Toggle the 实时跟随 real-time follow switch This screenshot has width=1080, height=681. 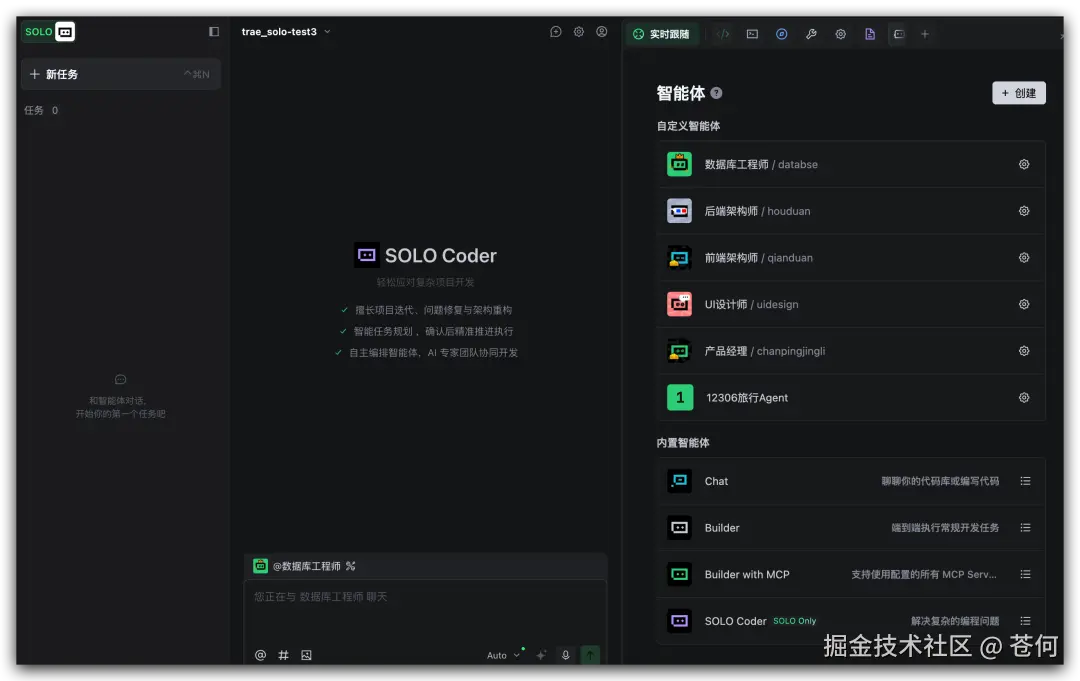(x=662, y=33)
